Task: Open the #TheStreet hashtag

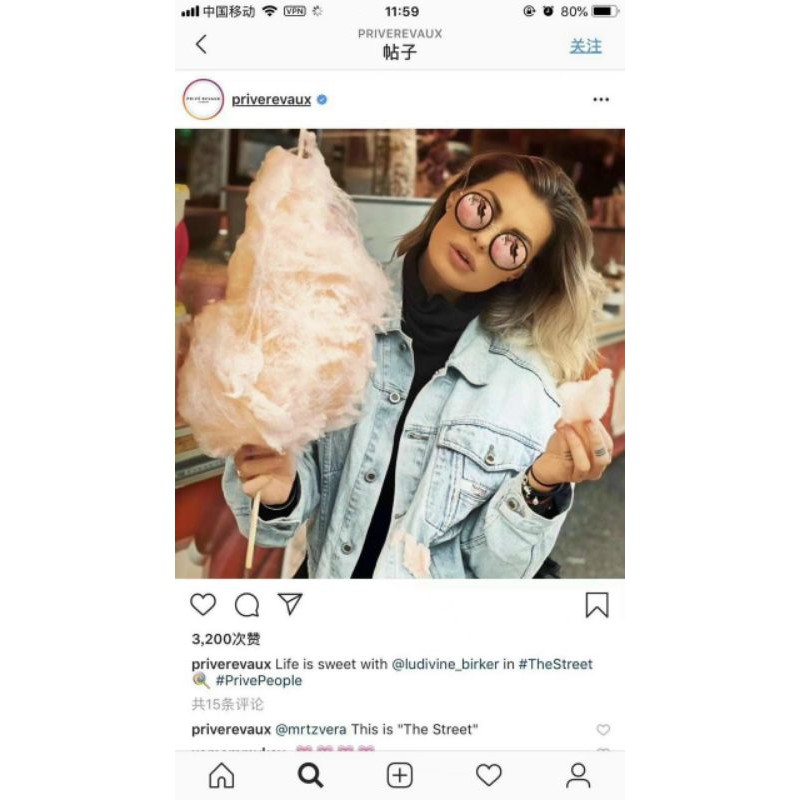Action: click(x=555, y=664)
